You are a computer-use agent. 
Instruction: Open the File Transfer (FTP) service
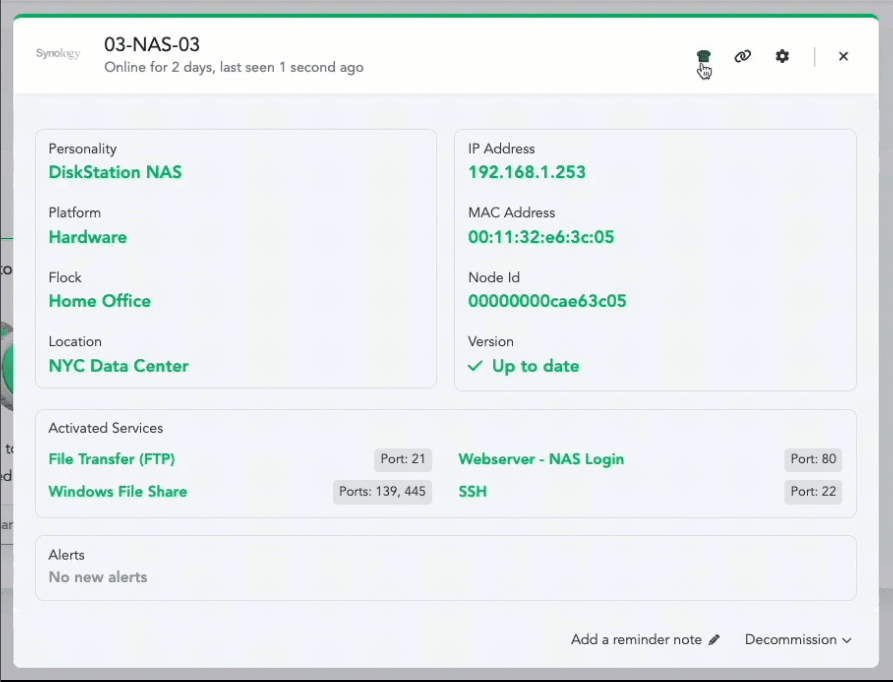pos(111,459)
